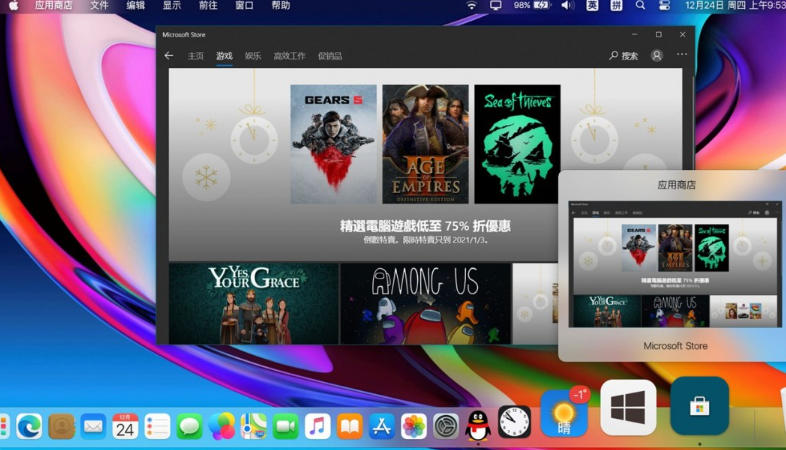Open the 应用商店 menu in the menu bar
Screen dimensions: 786x450
(54, 6)
